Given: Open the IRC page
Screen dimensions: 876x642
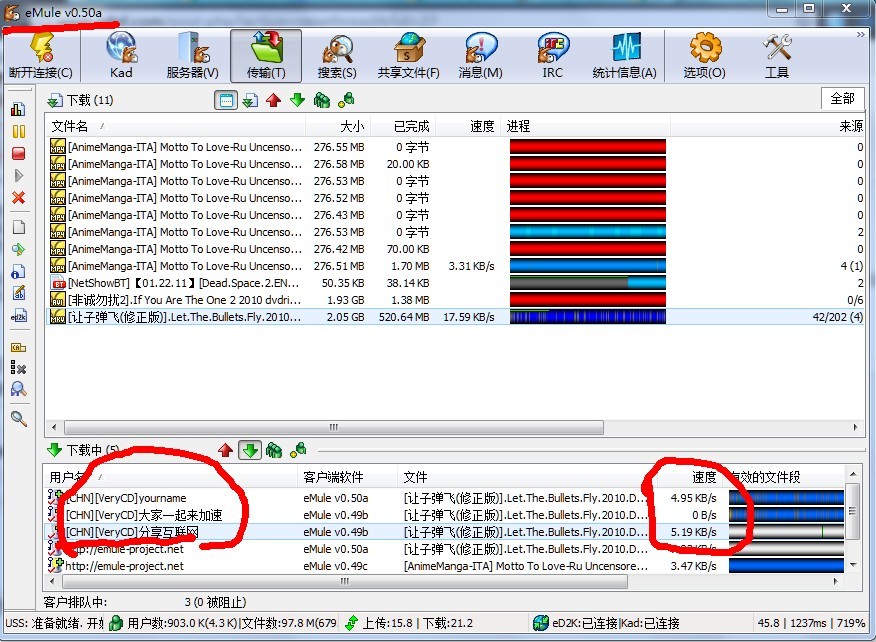Looking at the screenshot, I should point(552,55).
